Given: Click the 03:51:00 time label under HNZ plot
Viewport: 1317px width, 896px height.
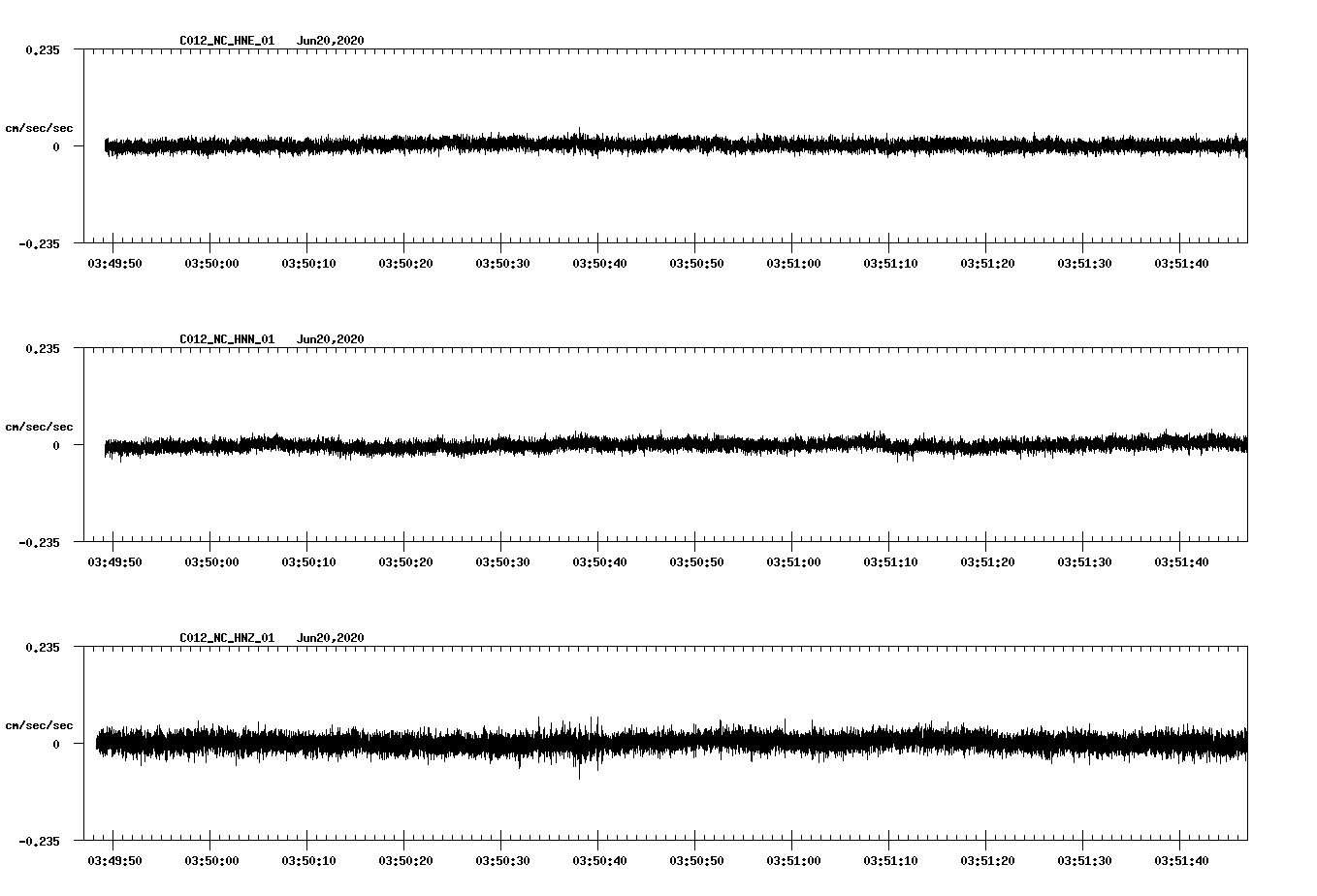Looking at the screenshot, I should coord(793,861).
